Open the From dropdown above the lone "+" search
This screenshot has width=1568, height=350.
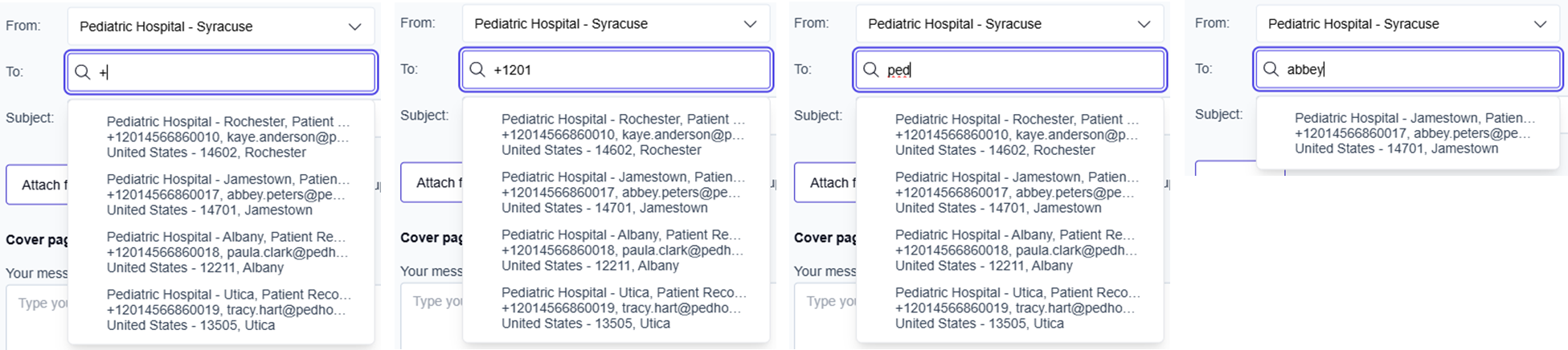[354, 26]
